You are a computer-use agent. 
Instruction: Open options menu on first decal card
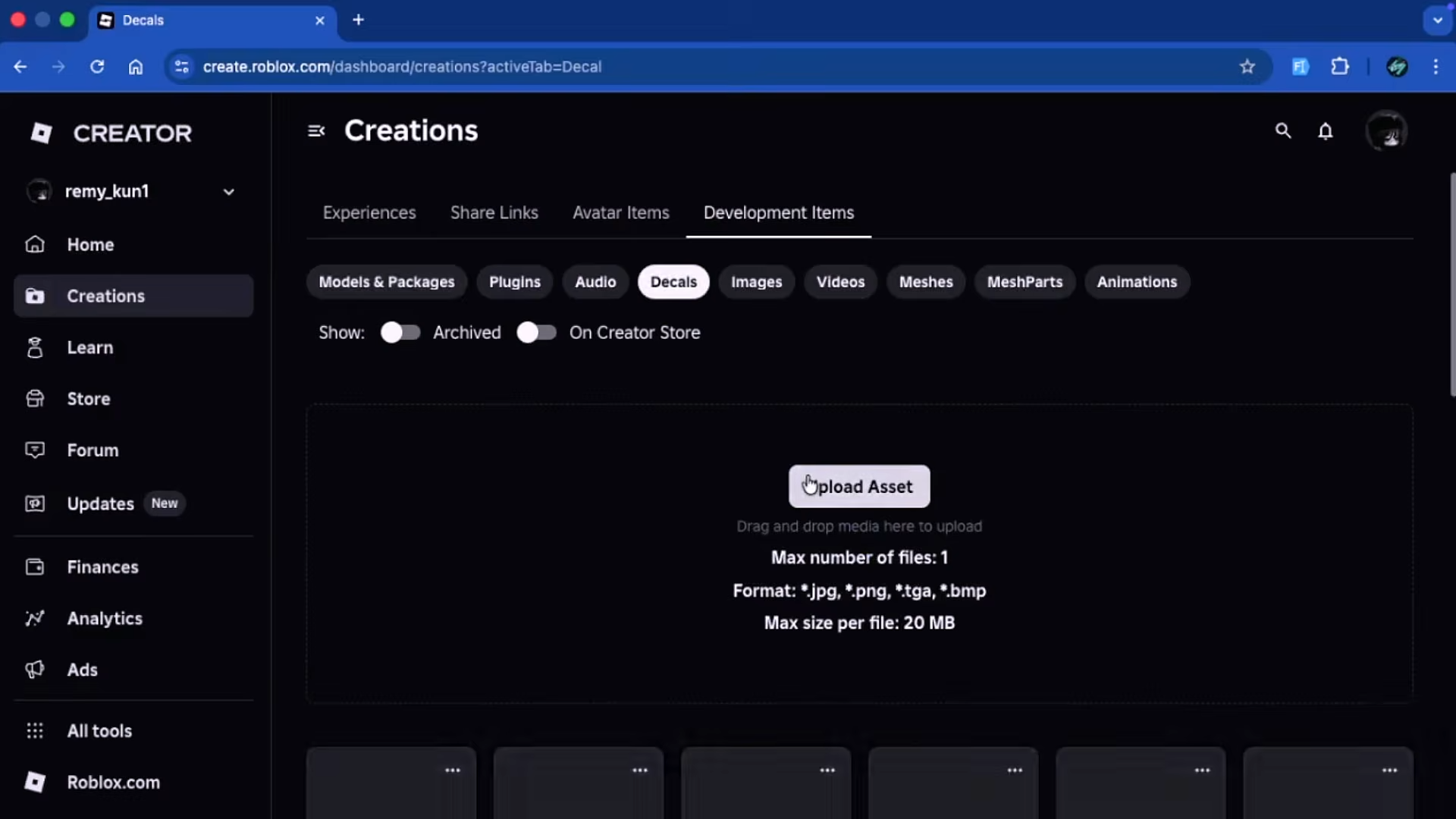453,770
